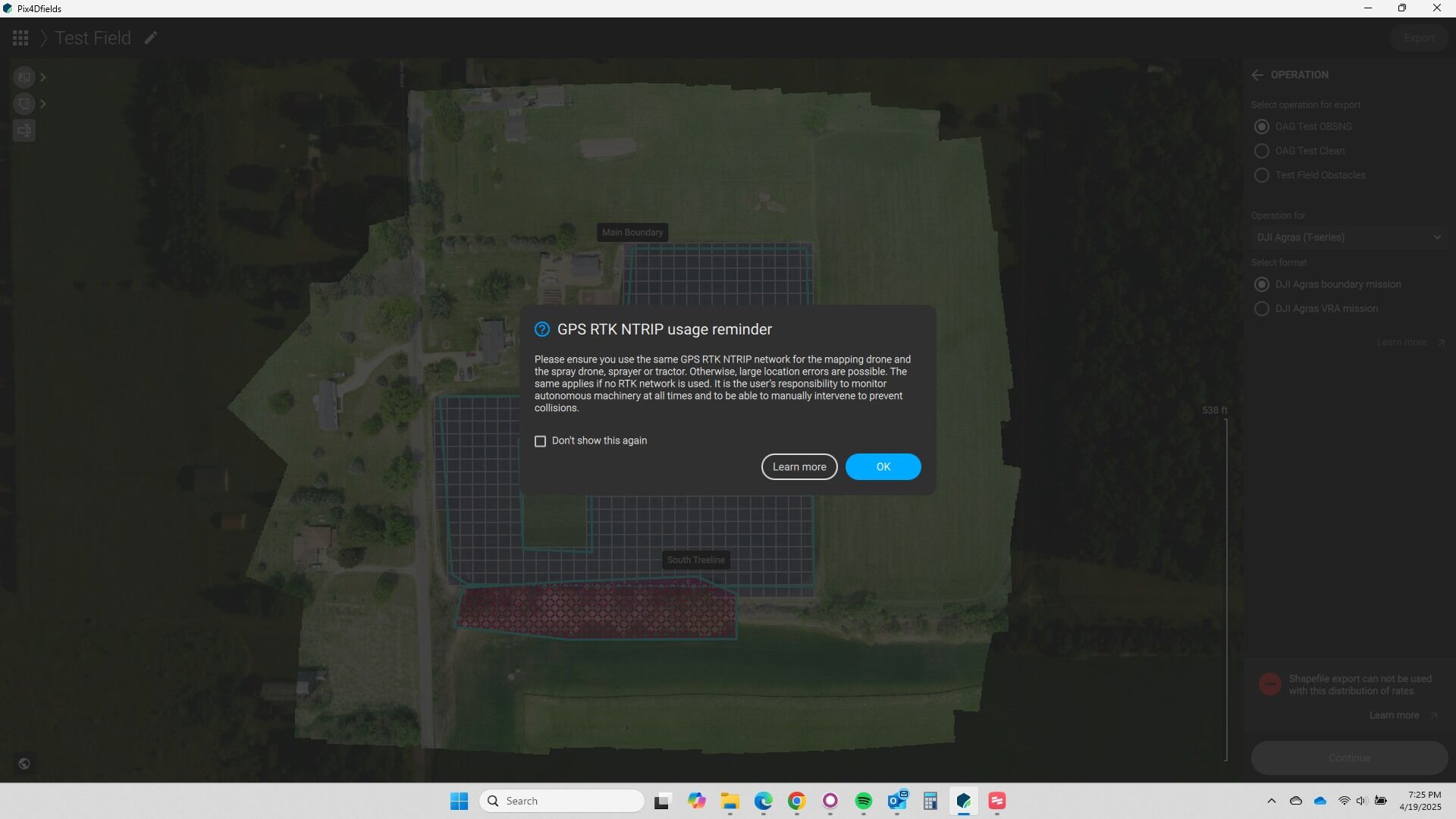Open Spotify from the taskbar
This screenshot has height=819, width=1456.
click(863, 801)
